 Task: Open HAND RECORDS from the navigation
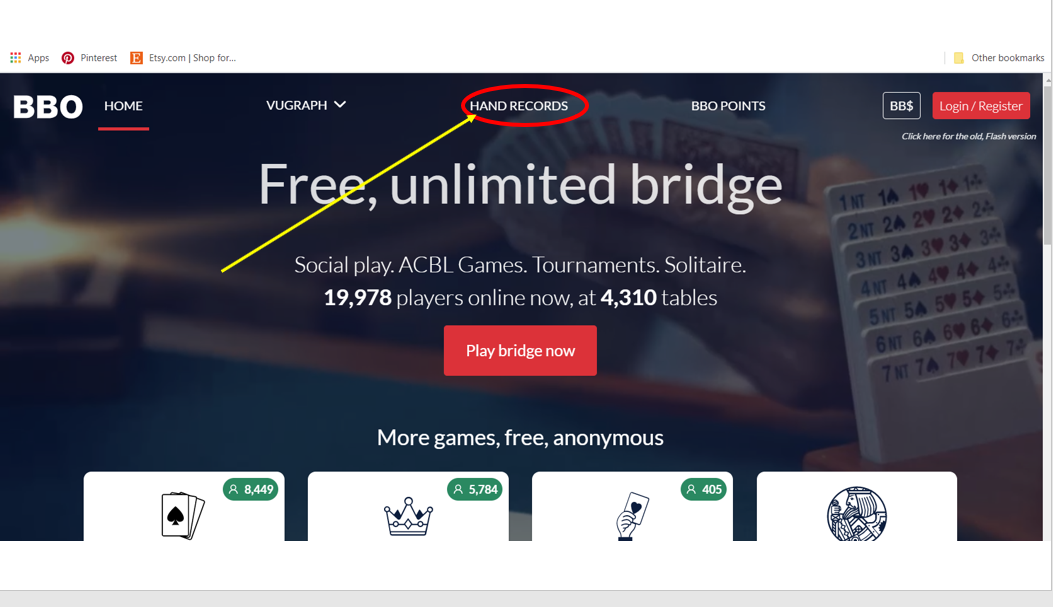[x=518, y=106]
